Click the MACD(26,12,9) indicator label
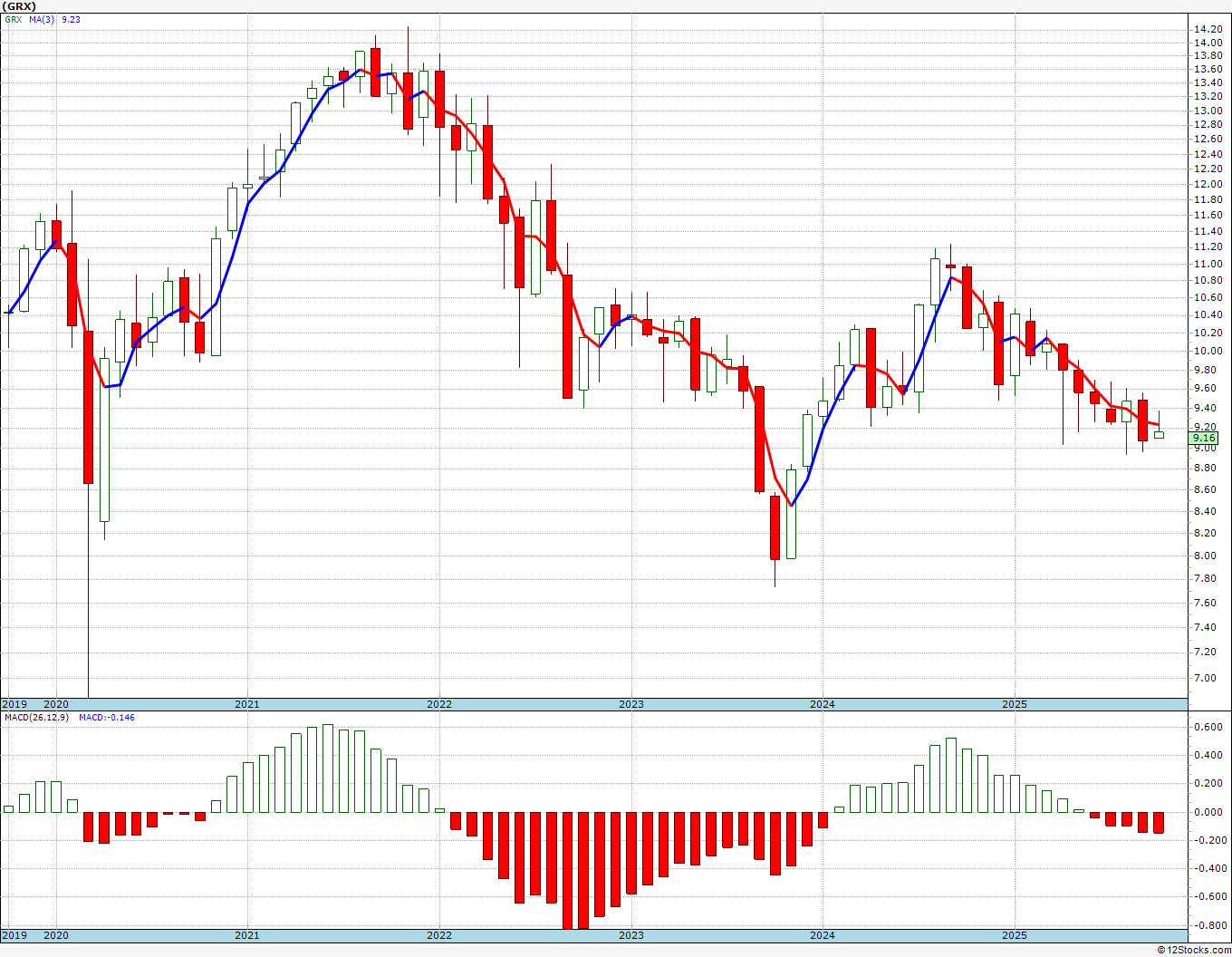 tap(37, 717)
